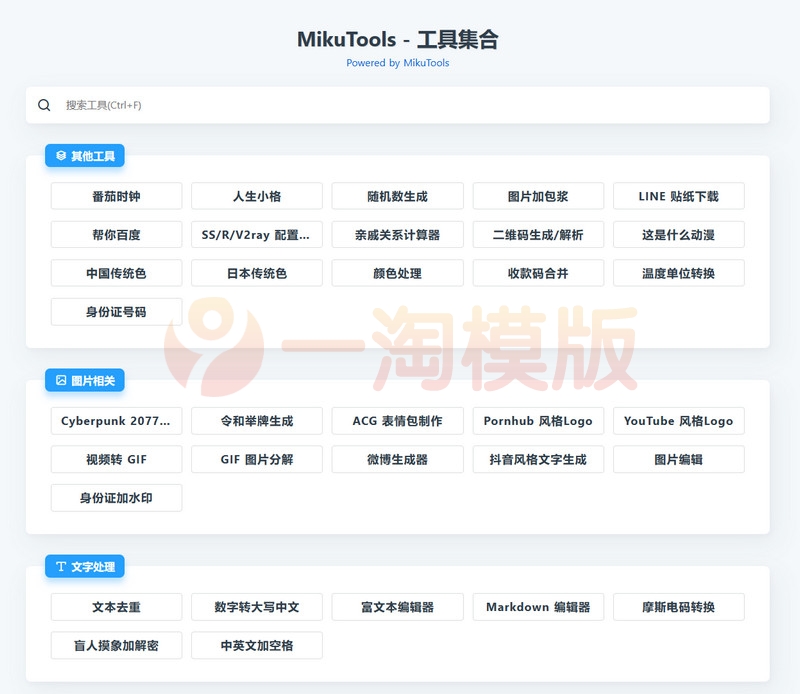The image size is (800, 694).
Task: Open the 收款码合并 tool
Action: click(538, 273)
